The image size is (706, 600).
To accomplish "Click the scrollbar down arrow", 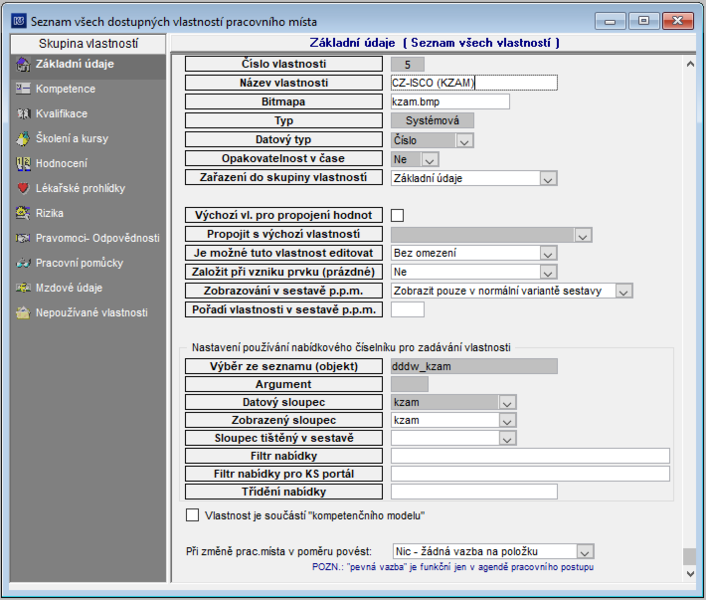I will click(x=690, y=573).
